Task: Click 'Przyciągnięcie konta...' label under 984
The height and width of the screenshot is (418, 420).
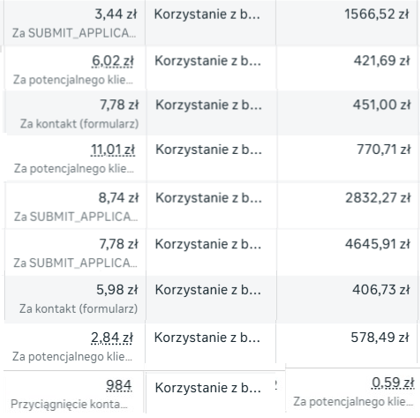Action: click(69, 404)
